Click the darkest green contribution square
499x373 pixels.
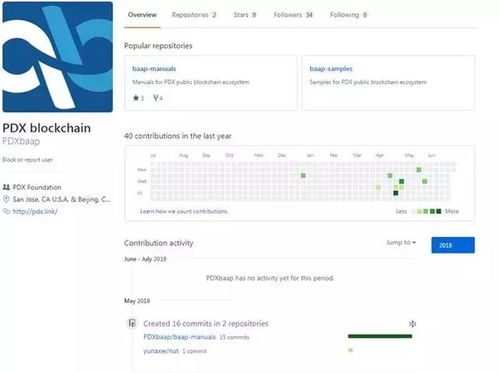[x=396, y=193]
